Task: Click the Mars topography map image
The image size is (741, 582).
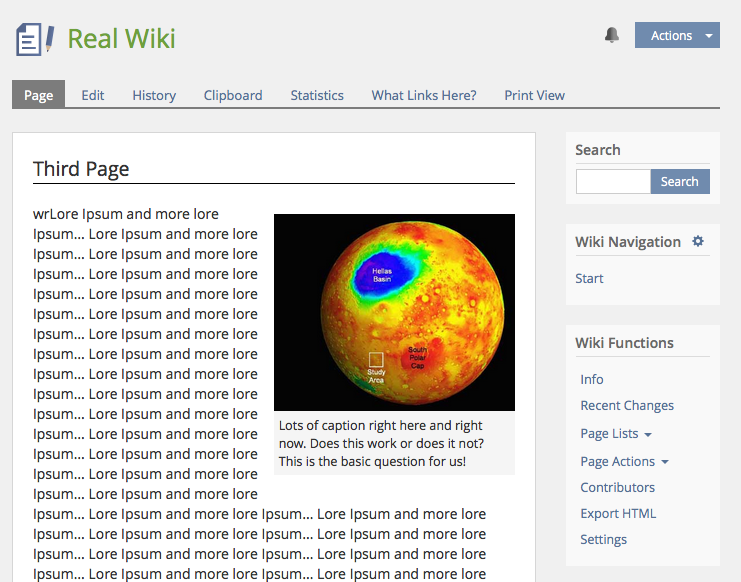Action: coord(394,312)
